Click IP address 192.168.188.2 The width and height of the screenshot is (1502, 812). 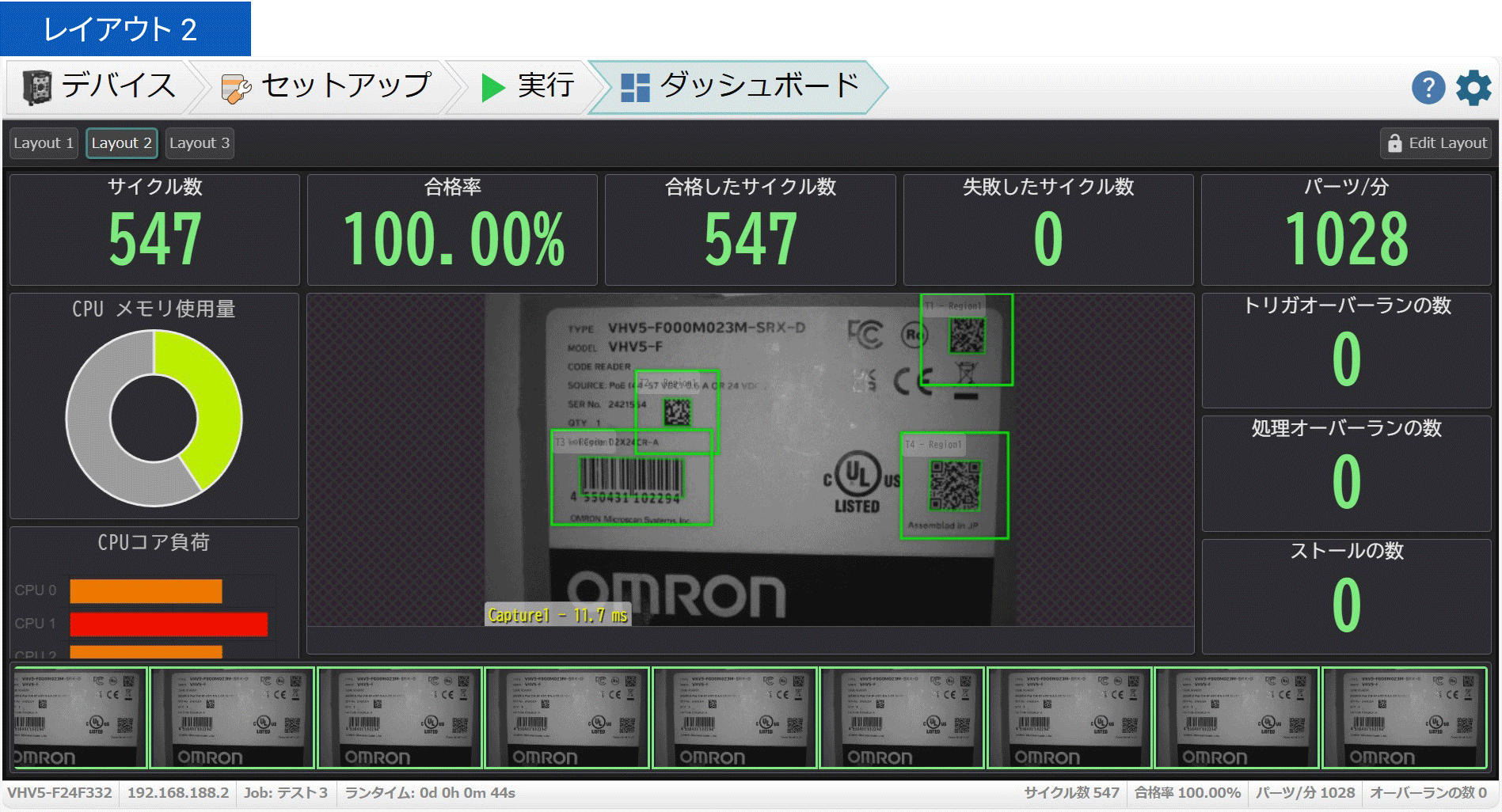(178, 793)
